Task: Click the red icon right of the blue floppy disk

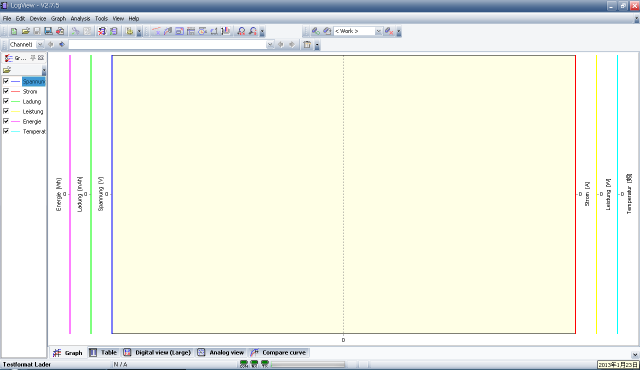Action: click(60, 31)
